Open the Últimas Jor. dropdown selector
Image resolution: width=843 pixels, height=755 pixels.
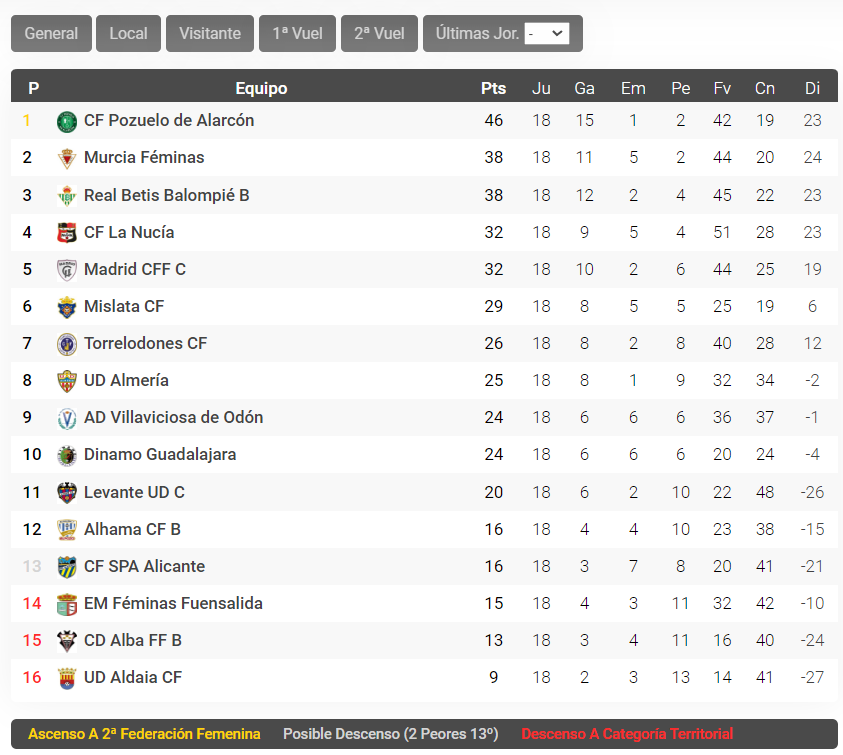click(547, 33)
